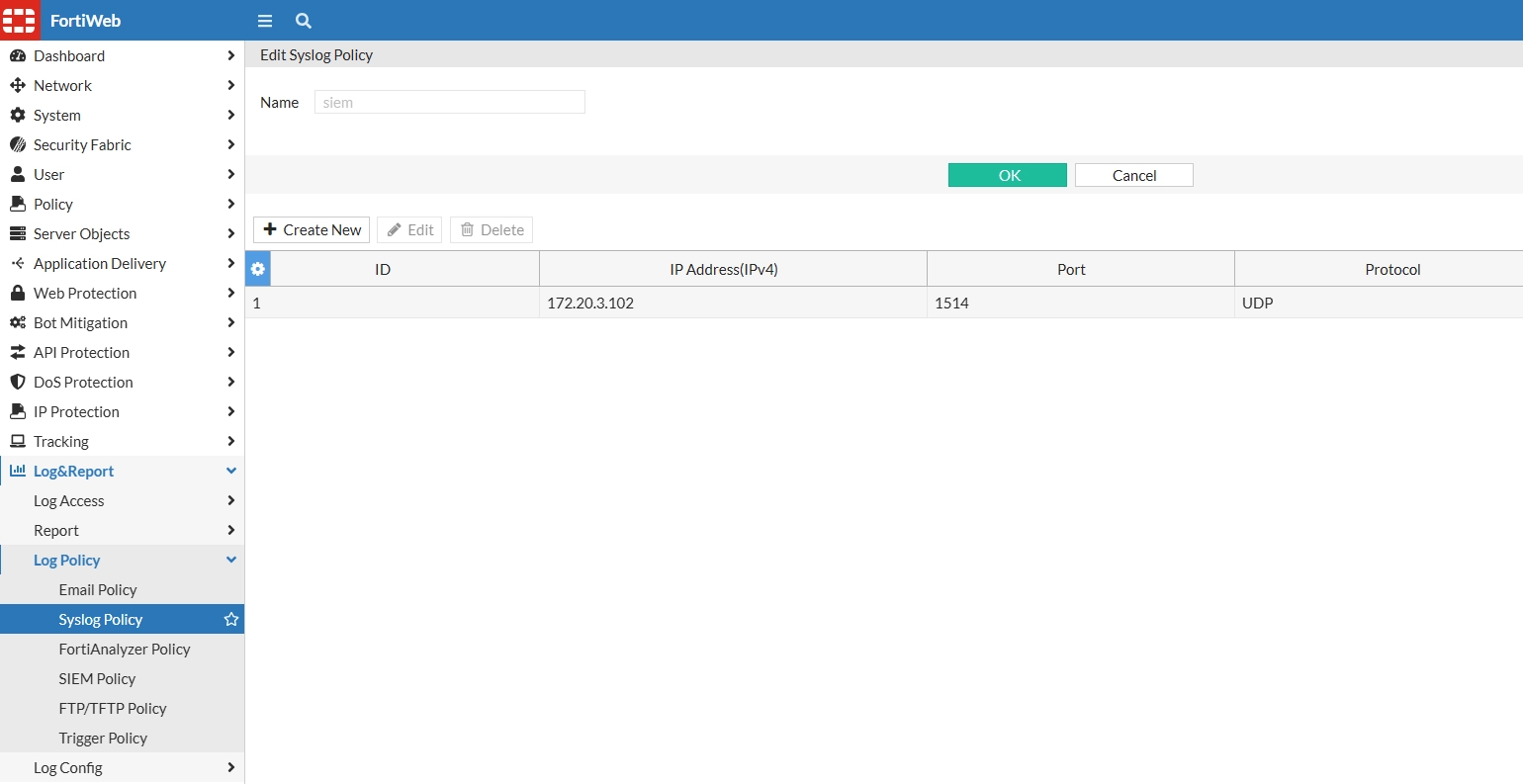Screen dimensions: 1523x784
Task: Click the Bot Mitigation gears icon
Action: tap(18, 323)
